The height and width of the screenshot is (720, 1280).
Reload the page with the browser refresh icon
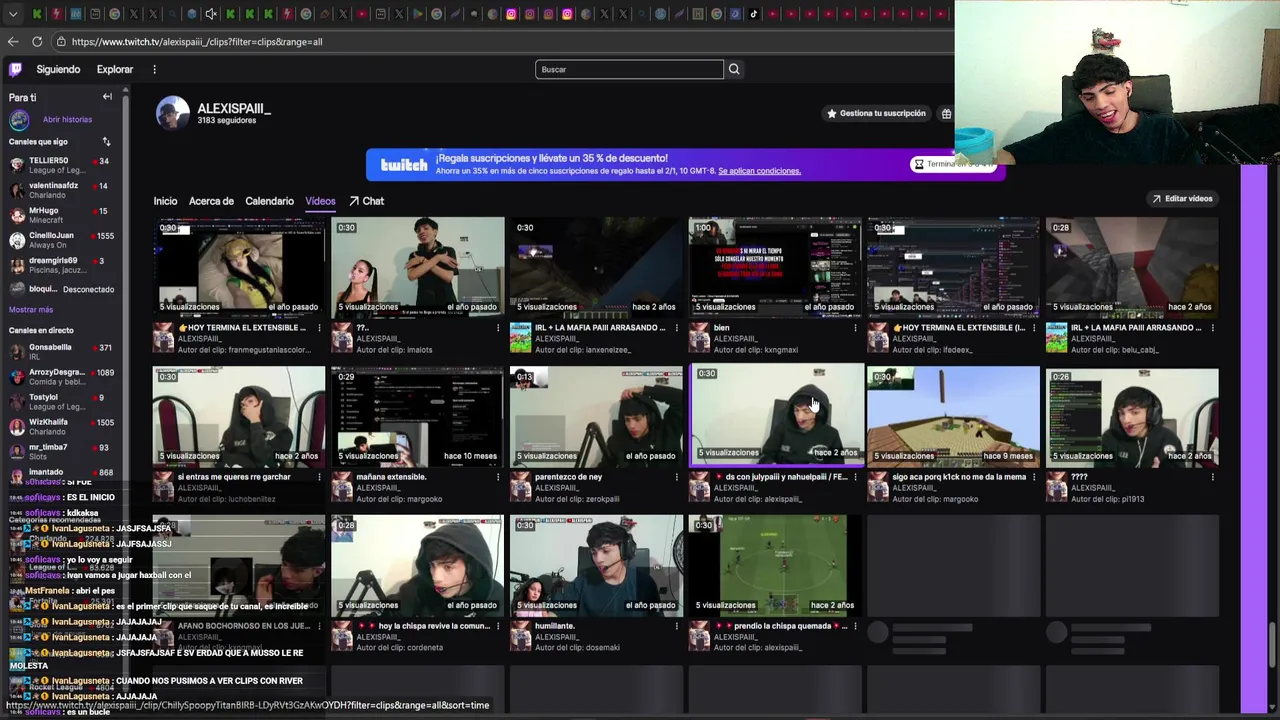click(37, 42)
